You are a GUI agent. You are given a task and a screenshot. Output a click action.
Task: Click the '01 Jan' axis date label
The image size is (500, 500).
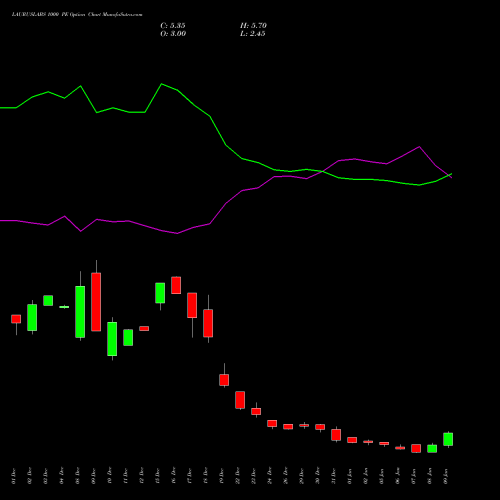click(350, 476)
